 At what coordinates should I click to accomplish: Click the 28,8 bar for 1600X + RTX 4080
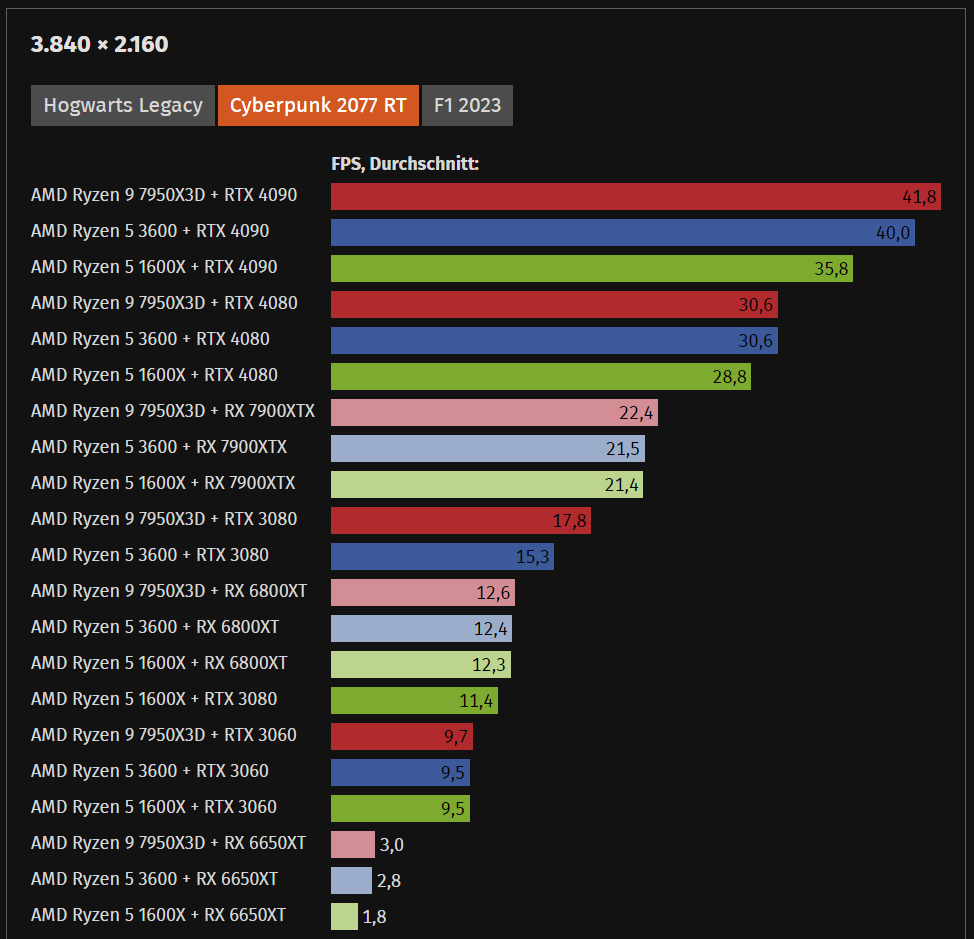(540, 376)
